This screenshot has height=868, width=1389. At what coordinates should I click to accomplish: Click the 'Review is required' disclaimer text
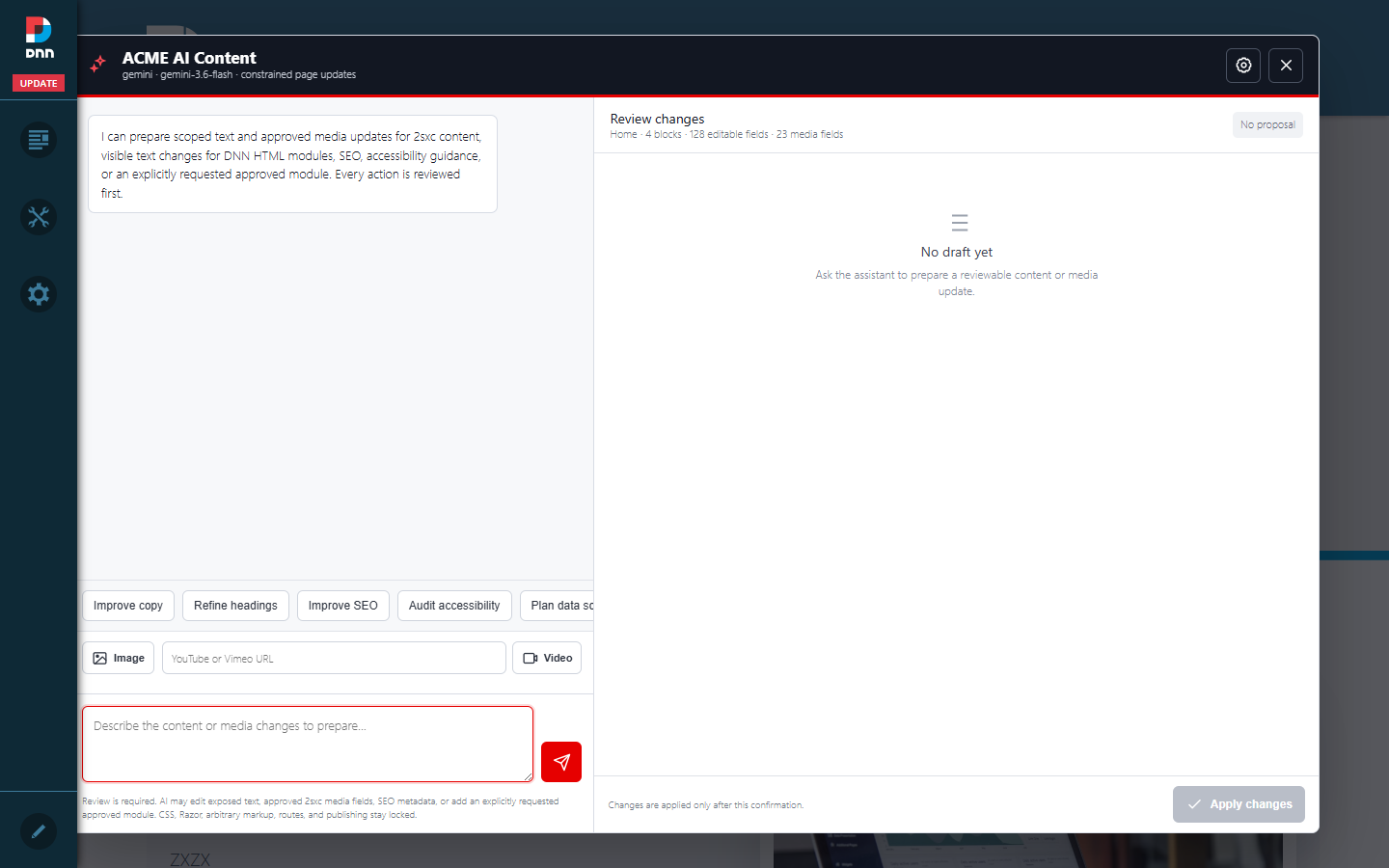coord(320,807)
